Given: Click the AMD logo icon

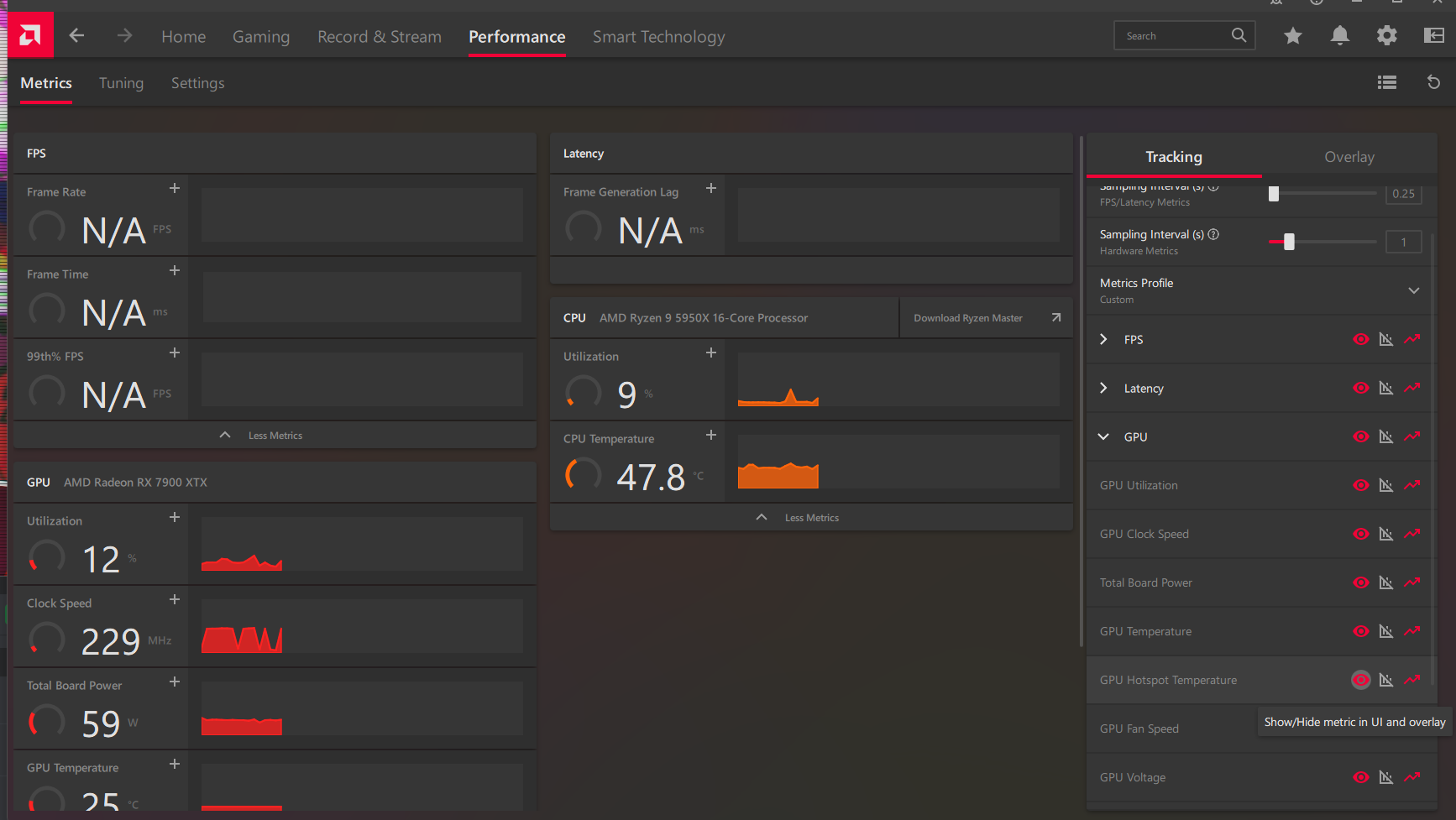Looking at the screenshot, I should click(30, 35).
